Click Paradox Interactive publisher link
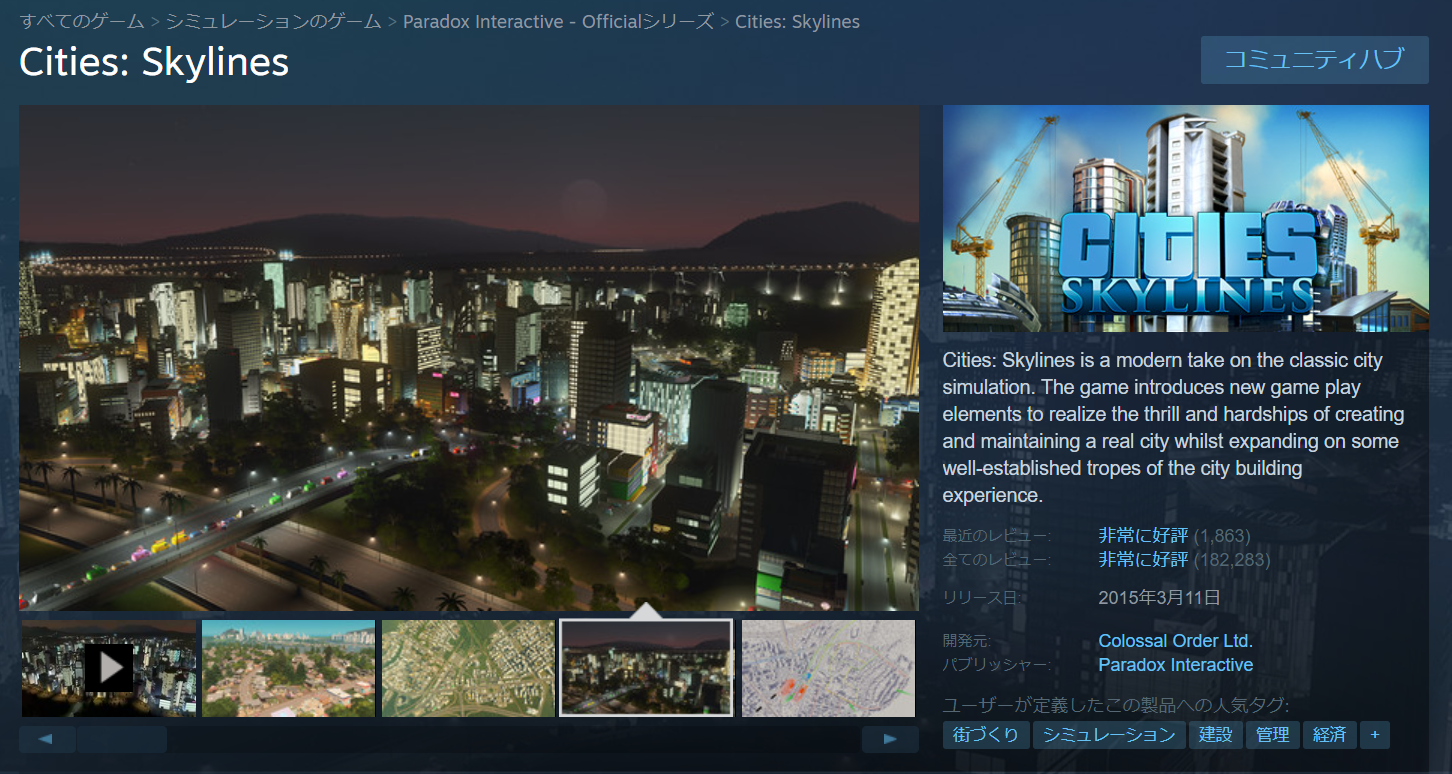 click(1175, 665)
